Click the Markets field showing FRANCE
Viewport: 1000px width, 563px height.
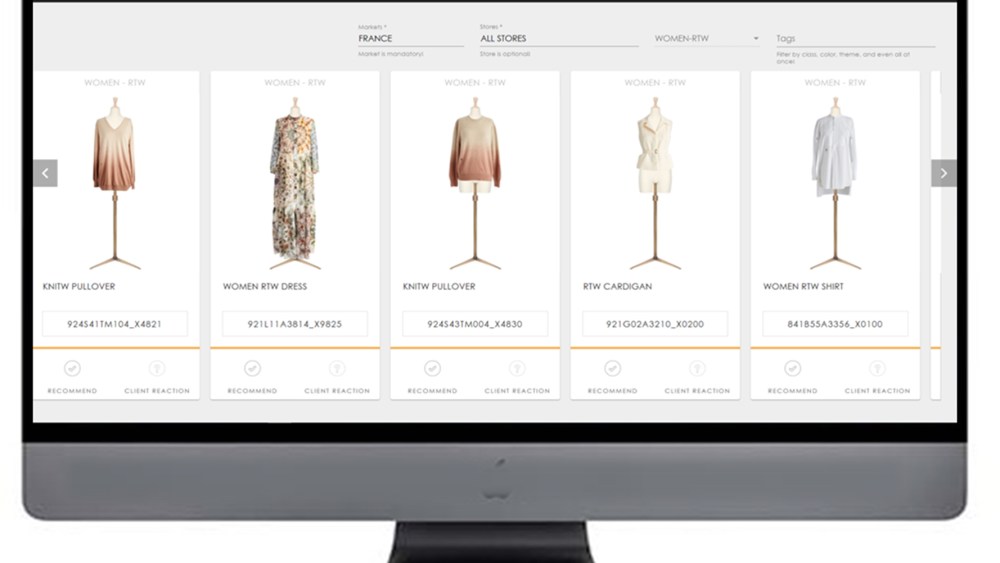coord(411,39)
